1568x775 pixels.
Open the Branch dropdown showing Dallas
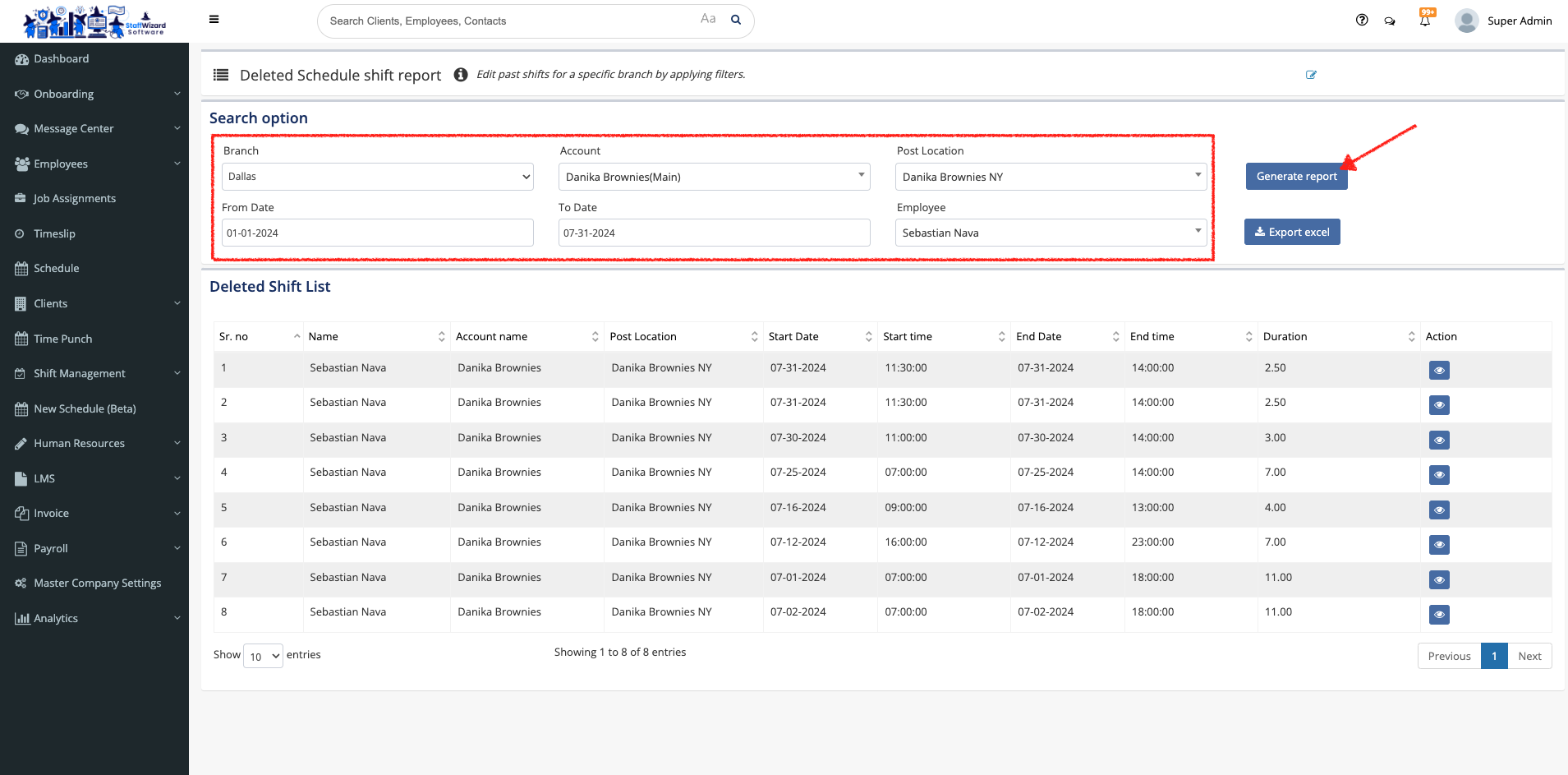[x=378, y=177]
